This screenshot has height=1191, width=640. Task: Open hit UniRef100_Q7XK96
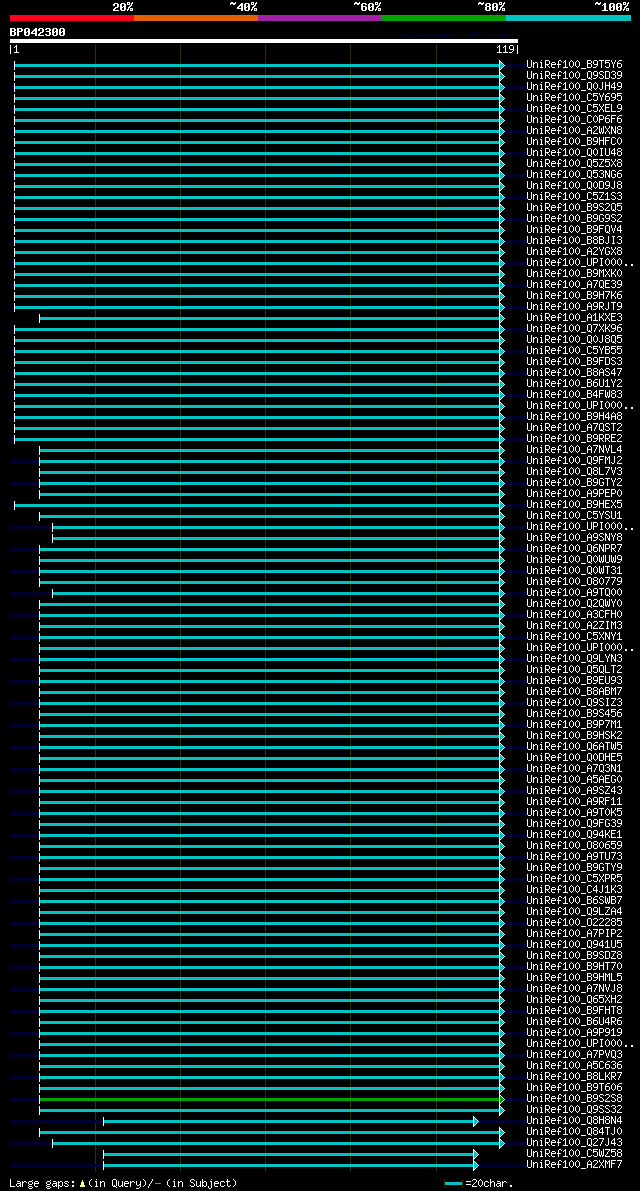click(x=574, y=329)
